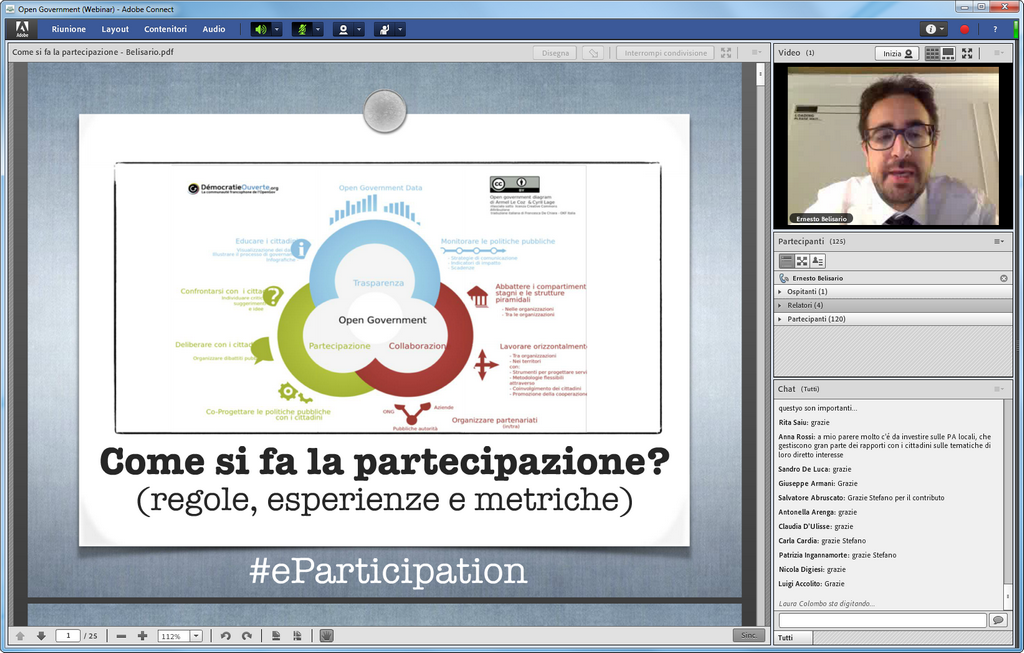
Task: Go to next page down arrow
Action: click(41, 636)
